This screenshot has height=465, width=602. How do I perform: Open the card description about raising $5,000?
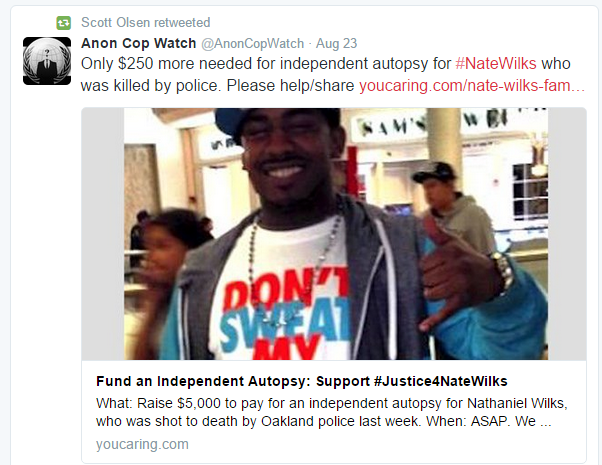tap(332, 412)
